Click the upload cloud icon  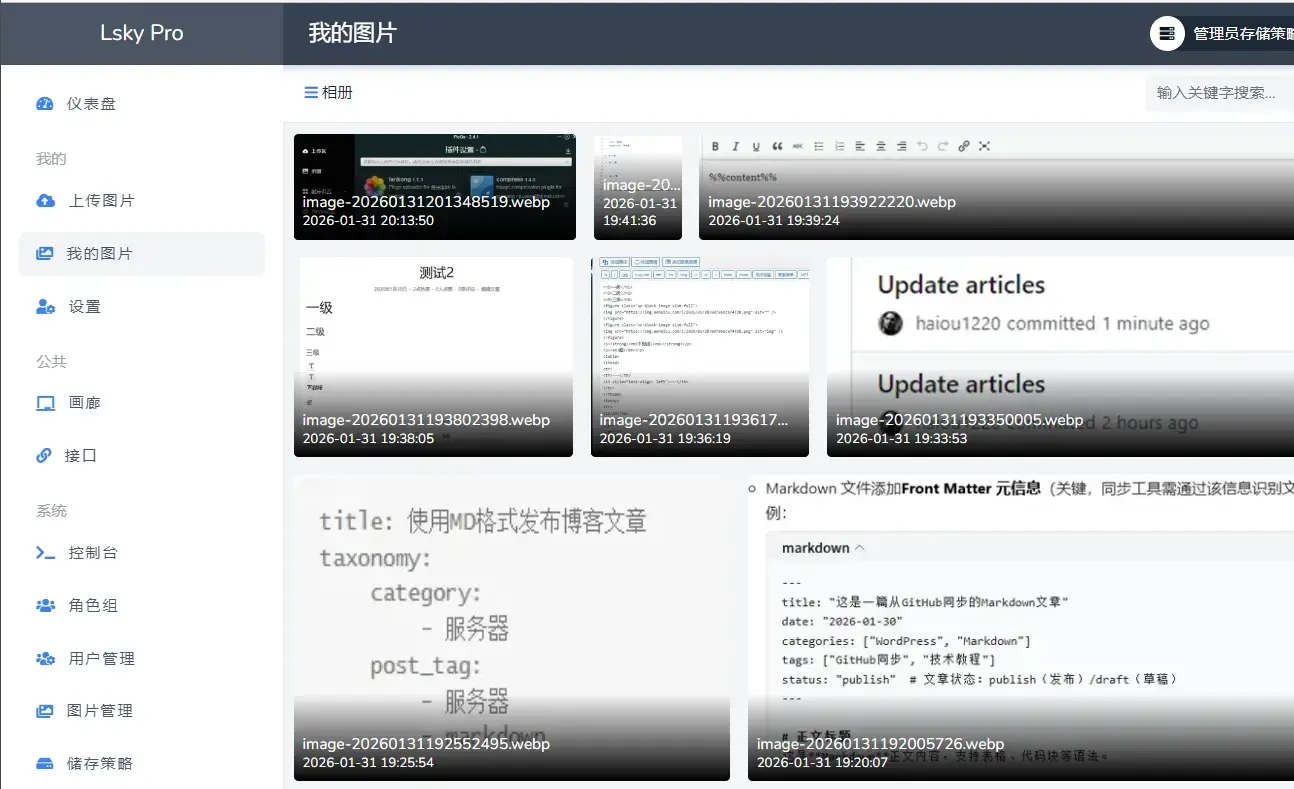coord(45,201)
